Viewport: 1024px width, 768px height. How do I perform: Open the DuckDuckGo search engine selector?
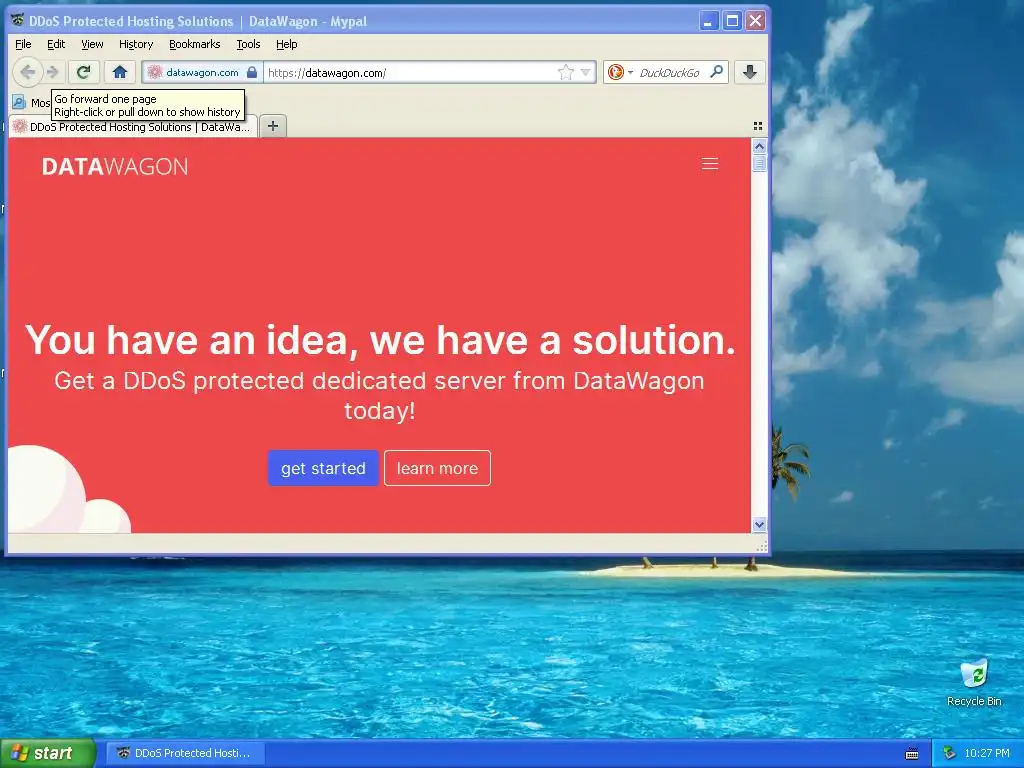620,72
